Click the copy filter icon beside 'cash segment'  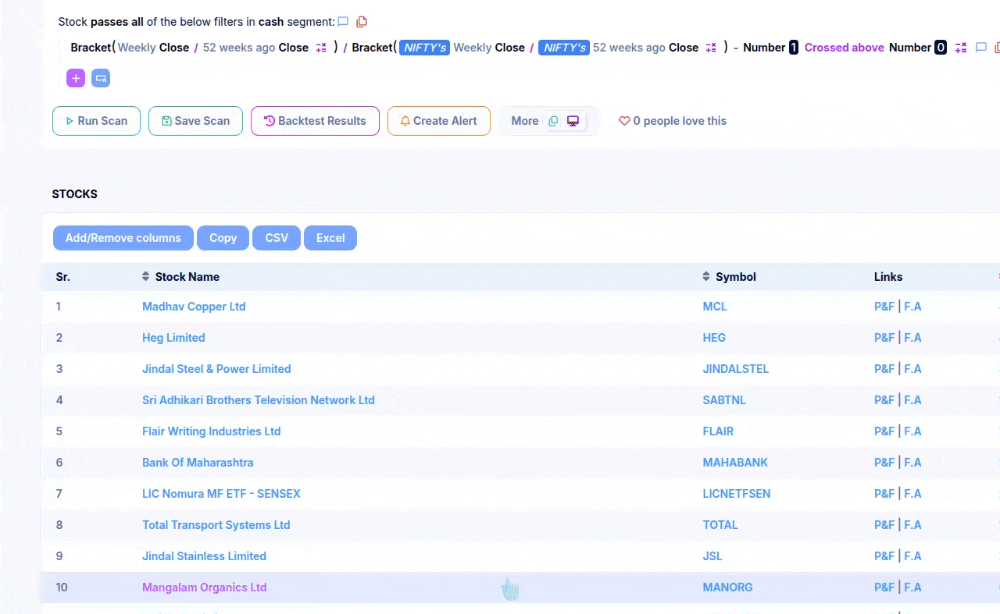(x=362, y=22)
